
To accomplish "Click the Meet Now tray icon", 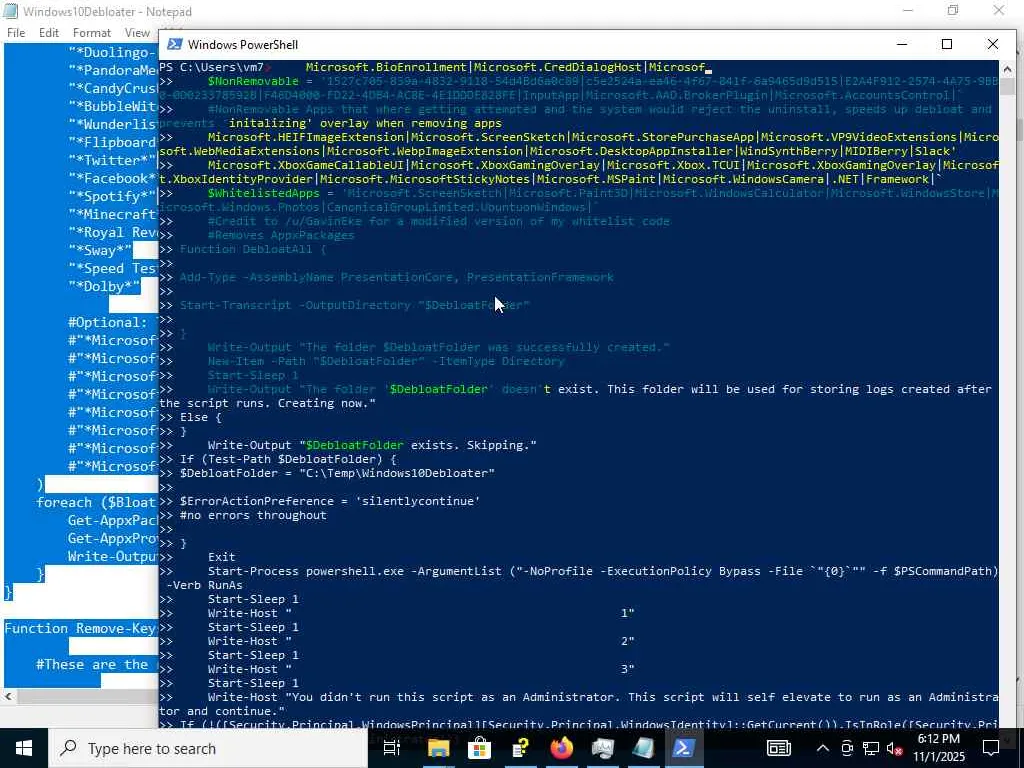I will click(847, 748).
